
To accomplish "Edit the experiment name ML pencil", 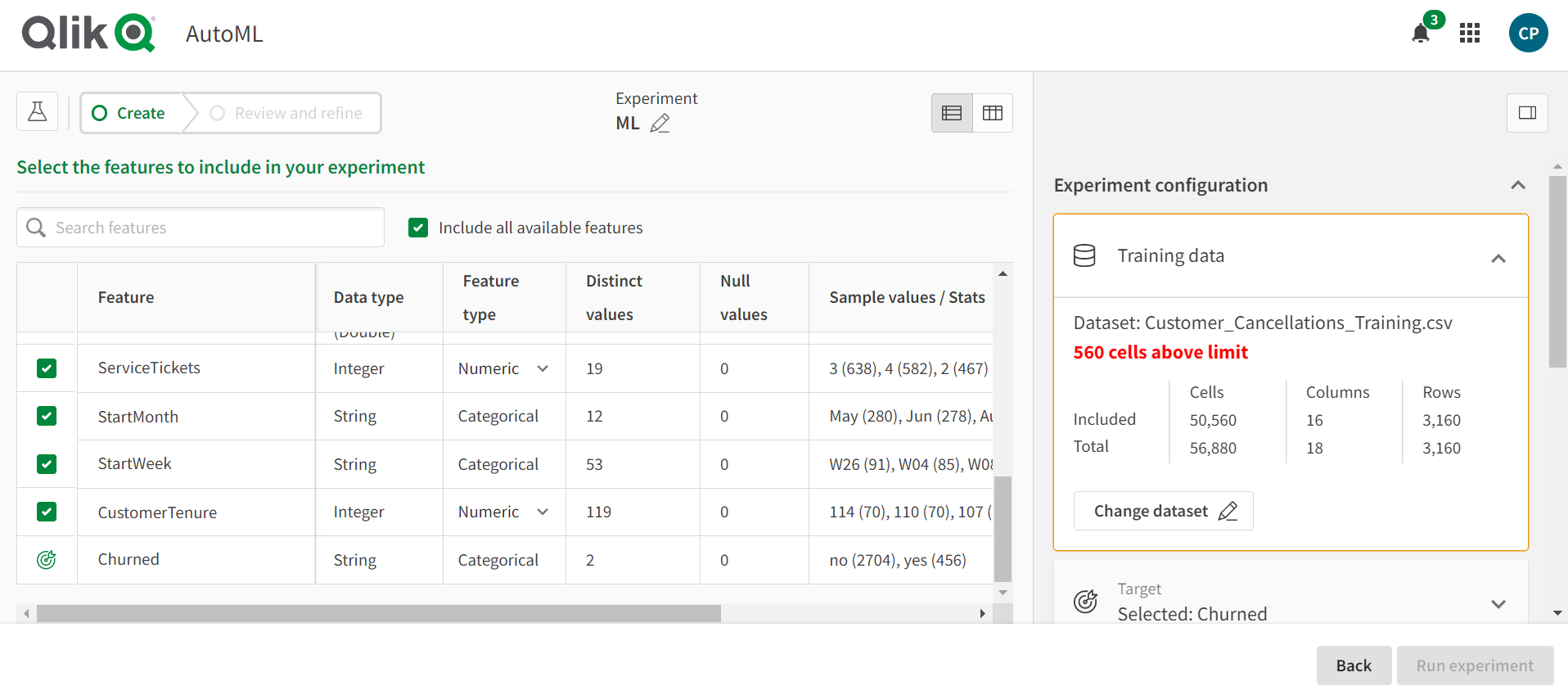I will (660, 124).
